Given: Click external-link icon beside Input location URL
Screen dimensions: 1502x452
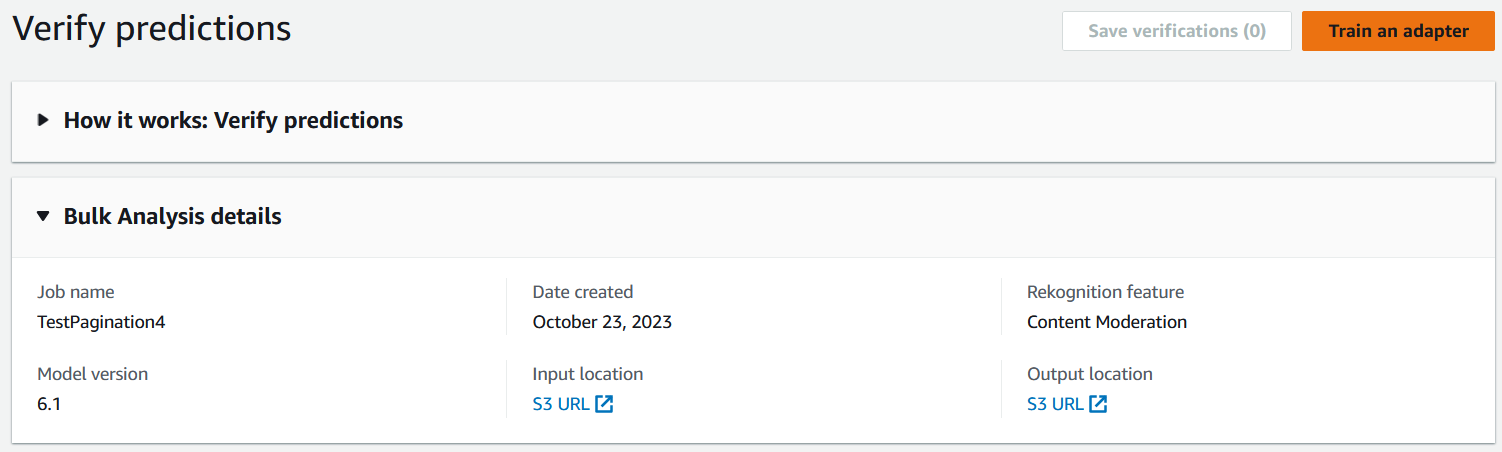Looking at the screenshot, I should [604, 404].
